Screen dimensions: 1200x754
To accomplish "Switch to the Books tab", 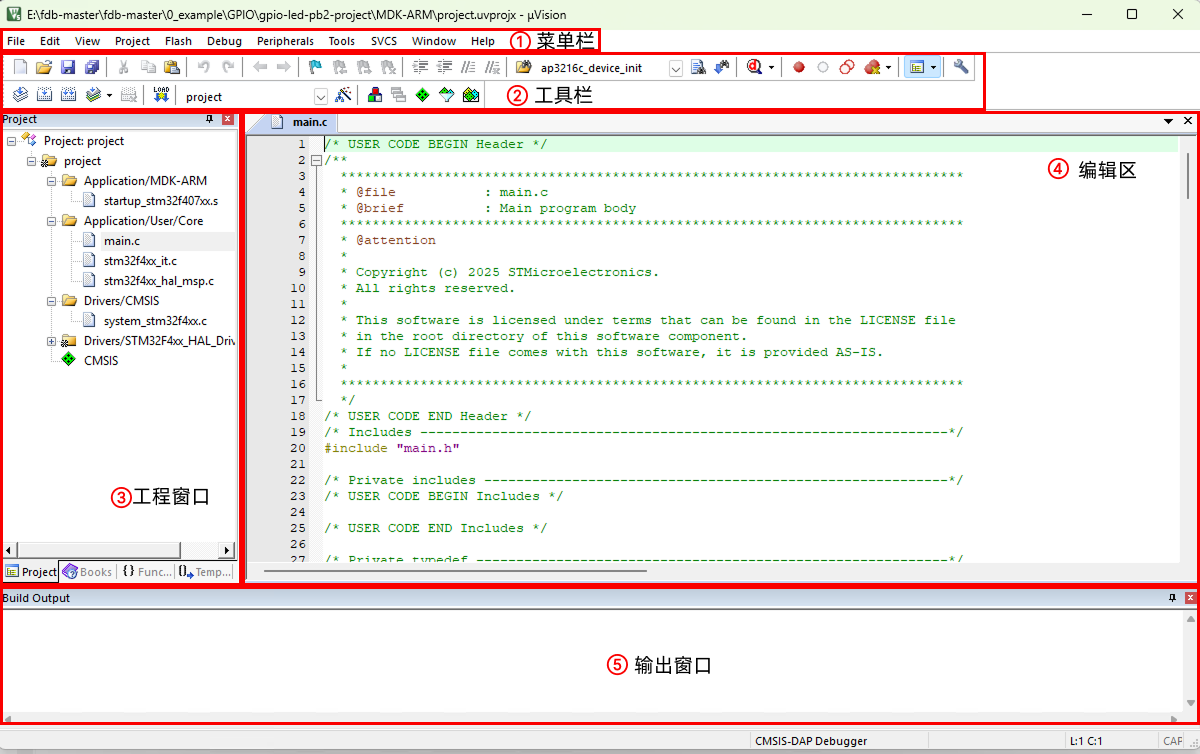I will tap(87, 572).
